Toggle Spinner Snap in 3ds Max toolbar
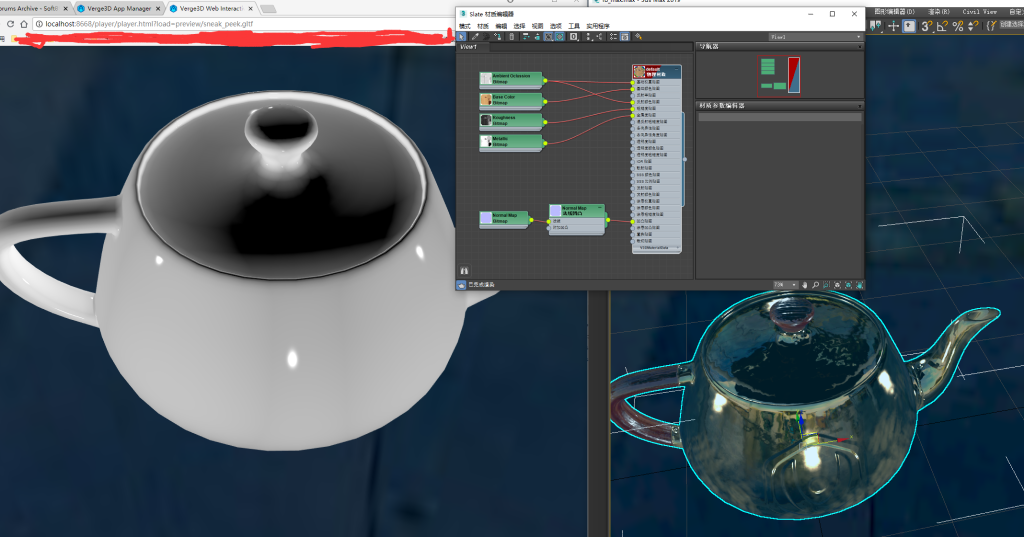1024x537 pixels. (x=972, y=25)
